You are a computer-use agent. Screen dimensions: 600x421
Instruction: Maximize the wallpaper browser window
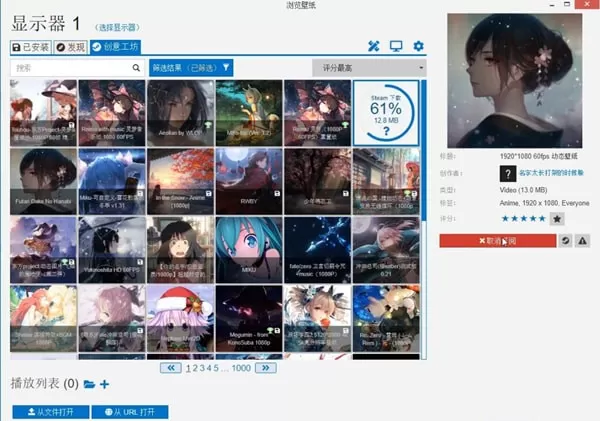567,4
